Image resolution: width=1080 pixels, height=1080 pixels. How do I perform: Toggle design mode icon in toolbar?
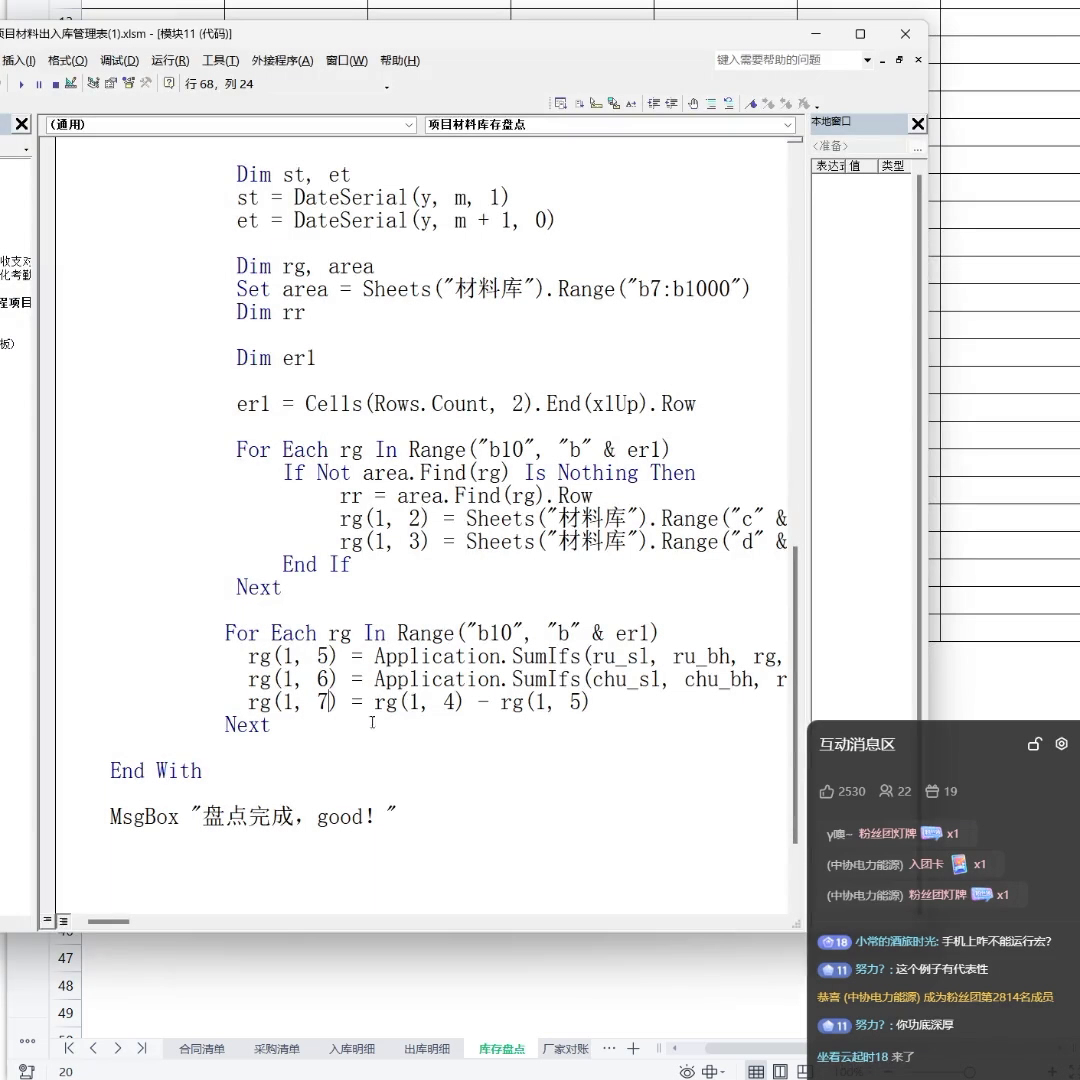[x=71, y=83]
